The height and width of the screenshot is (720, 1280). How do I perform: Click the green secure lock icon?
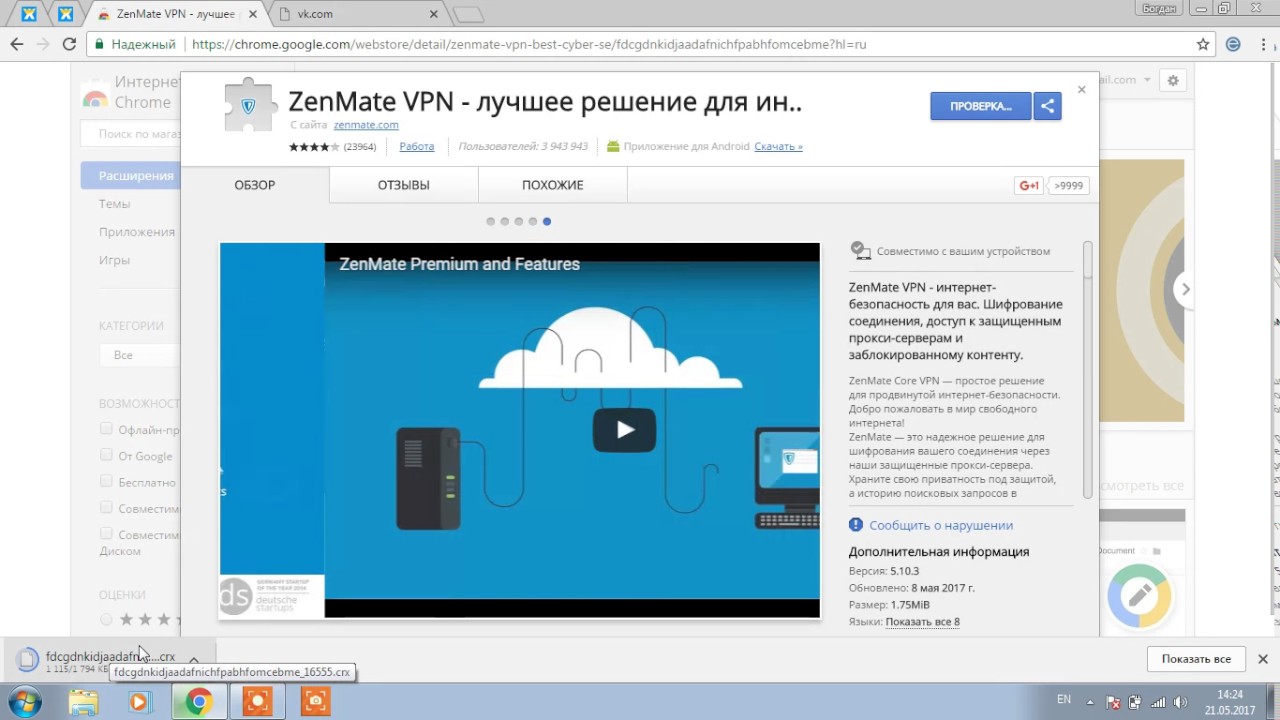click(x=98, y=44)
